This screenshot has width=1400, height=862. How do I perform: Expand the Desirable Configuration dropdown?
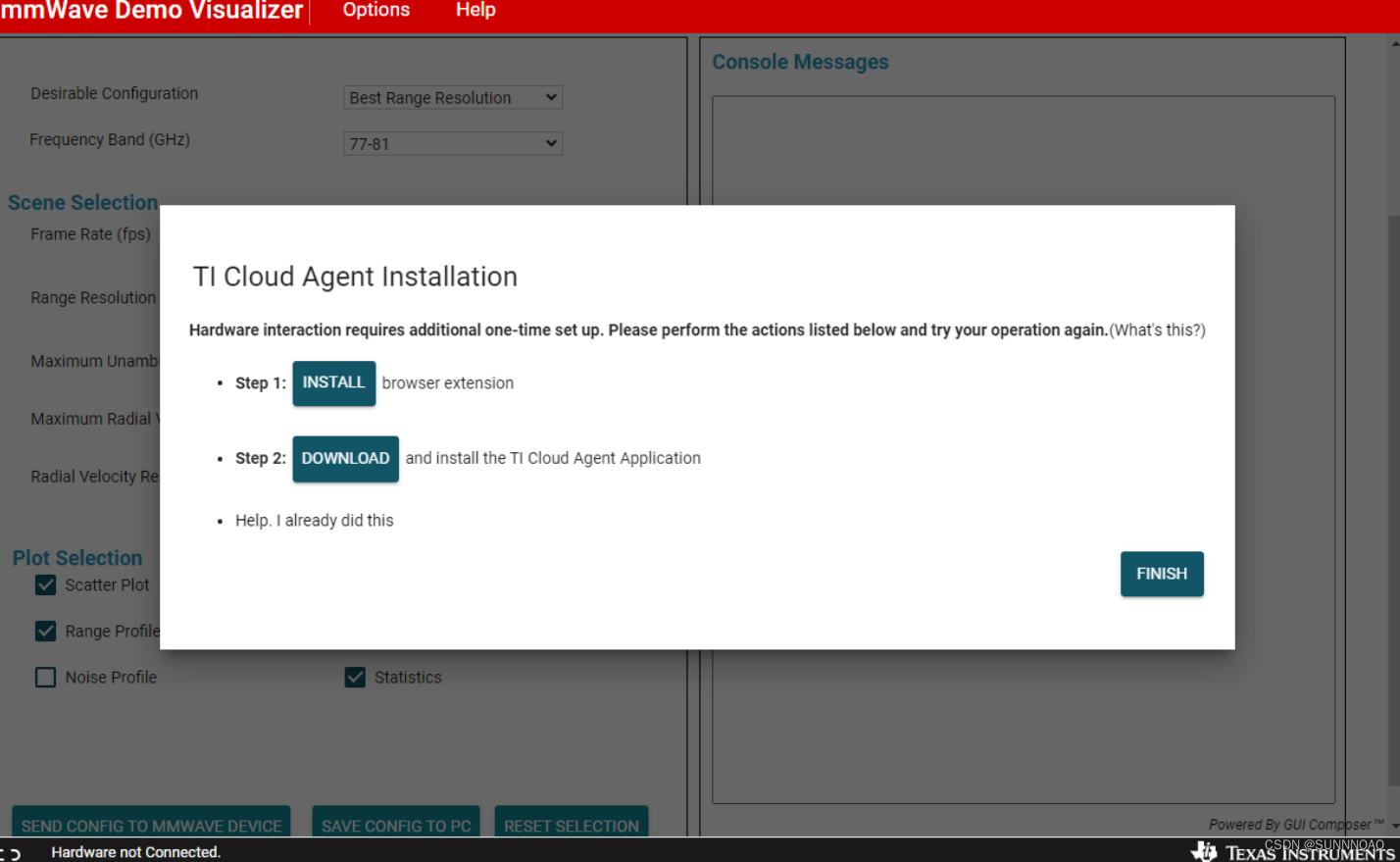(x=453, y=97)
